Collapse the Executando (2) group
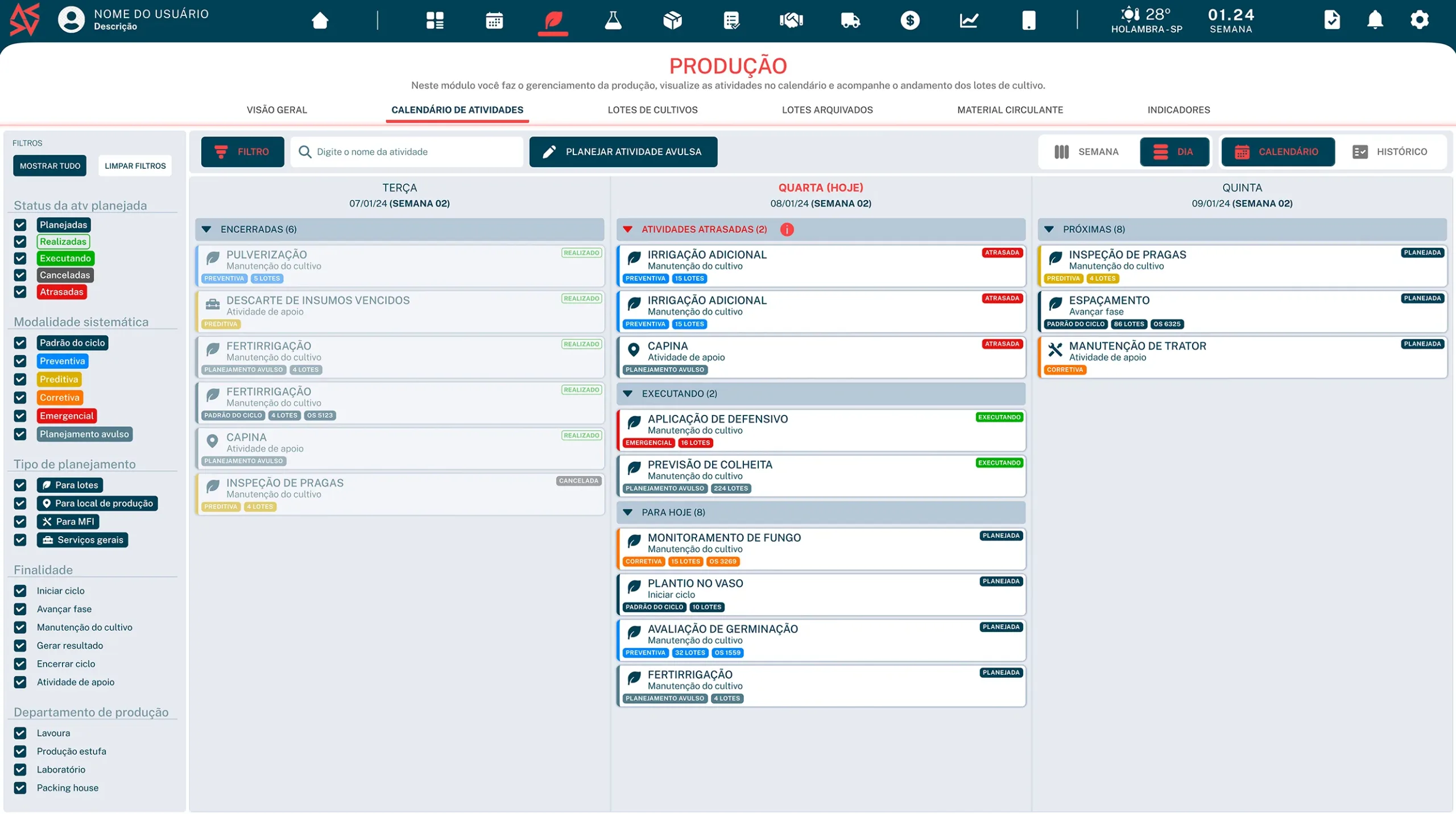Image resolution: width=1456 pixels, height=814 pixels. (628, 393)
